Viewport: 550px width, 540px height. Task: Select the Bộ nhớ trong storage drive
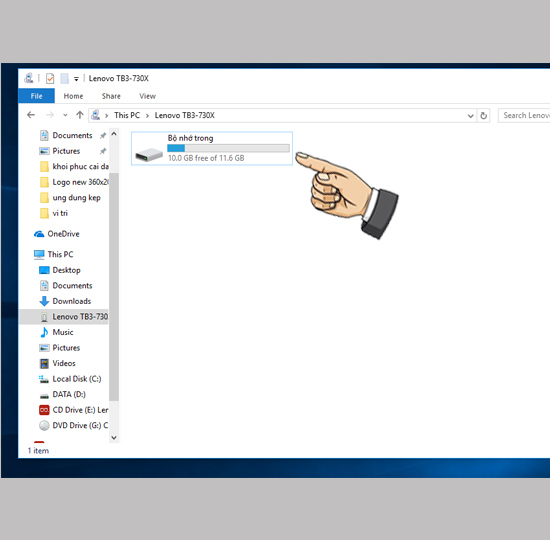pos(212,148)
